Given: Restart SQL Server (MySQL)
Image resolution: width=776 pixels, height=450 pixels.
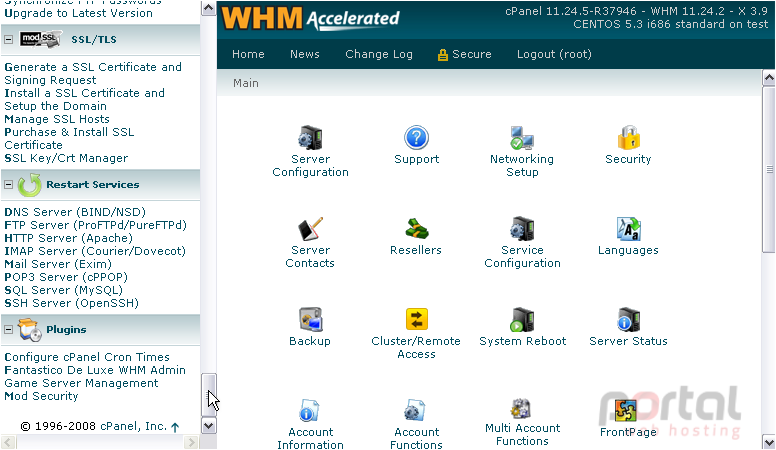Looking at the screenshot, I should pyautogui.click(x=63, y=290).
